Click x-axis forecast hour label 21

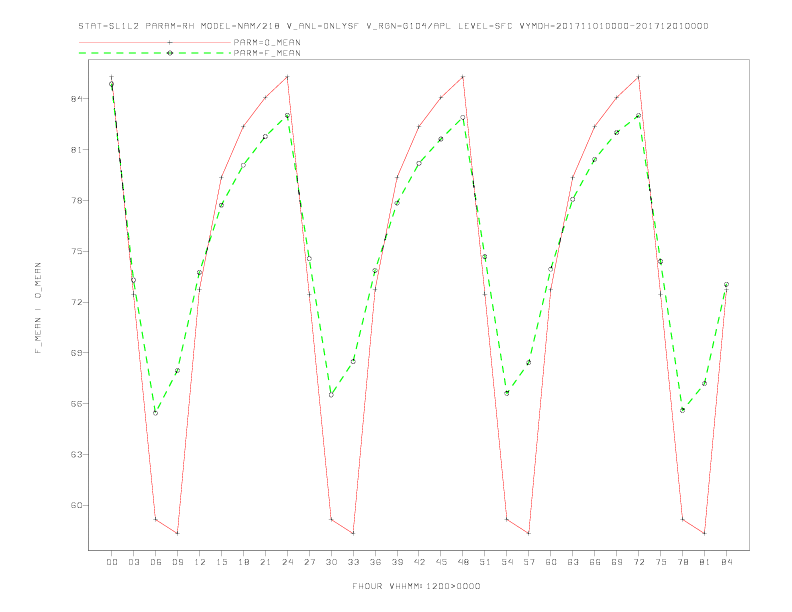265,562
